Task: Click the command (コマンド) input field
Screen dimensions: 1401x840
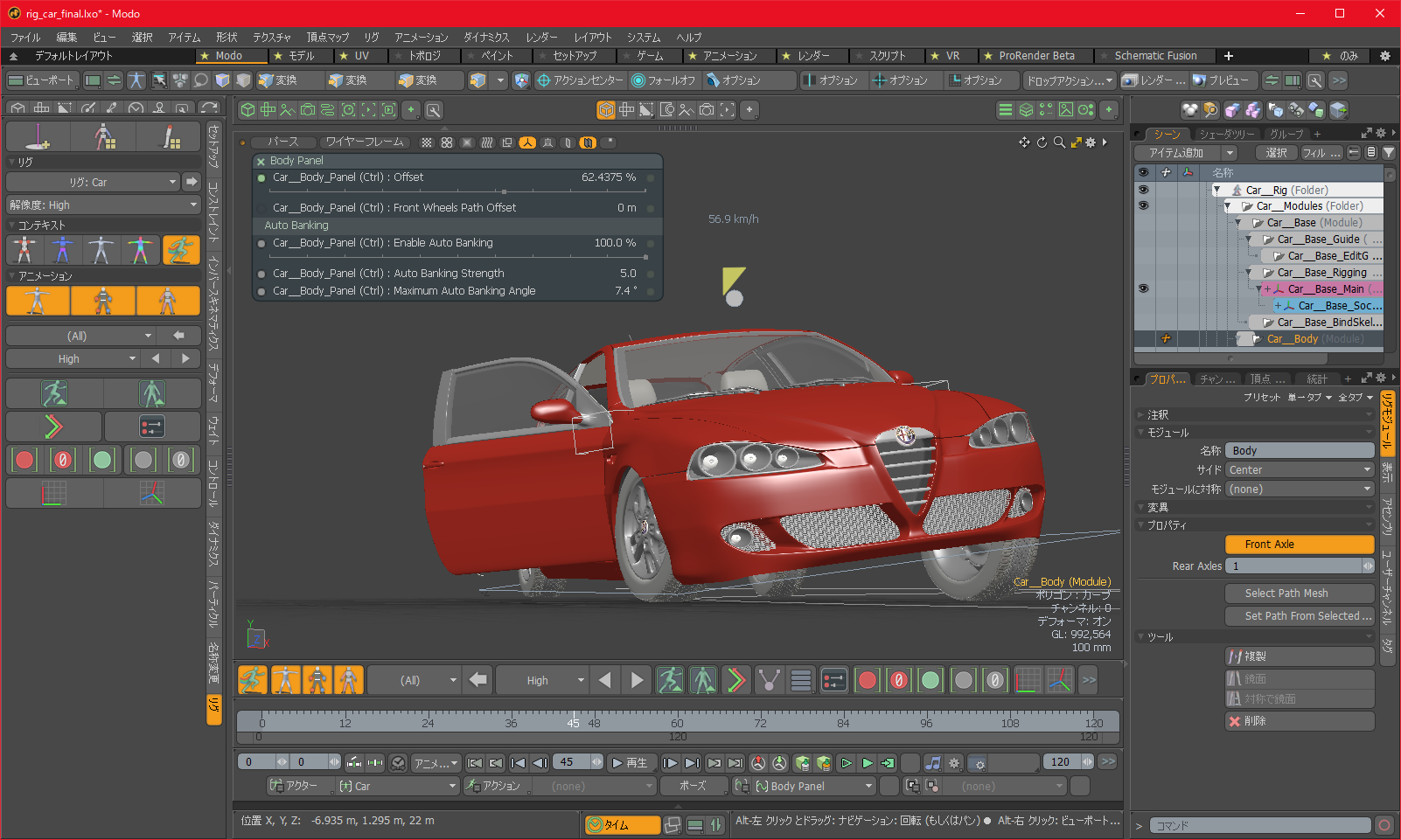Action: click(x=1259, y=825)
